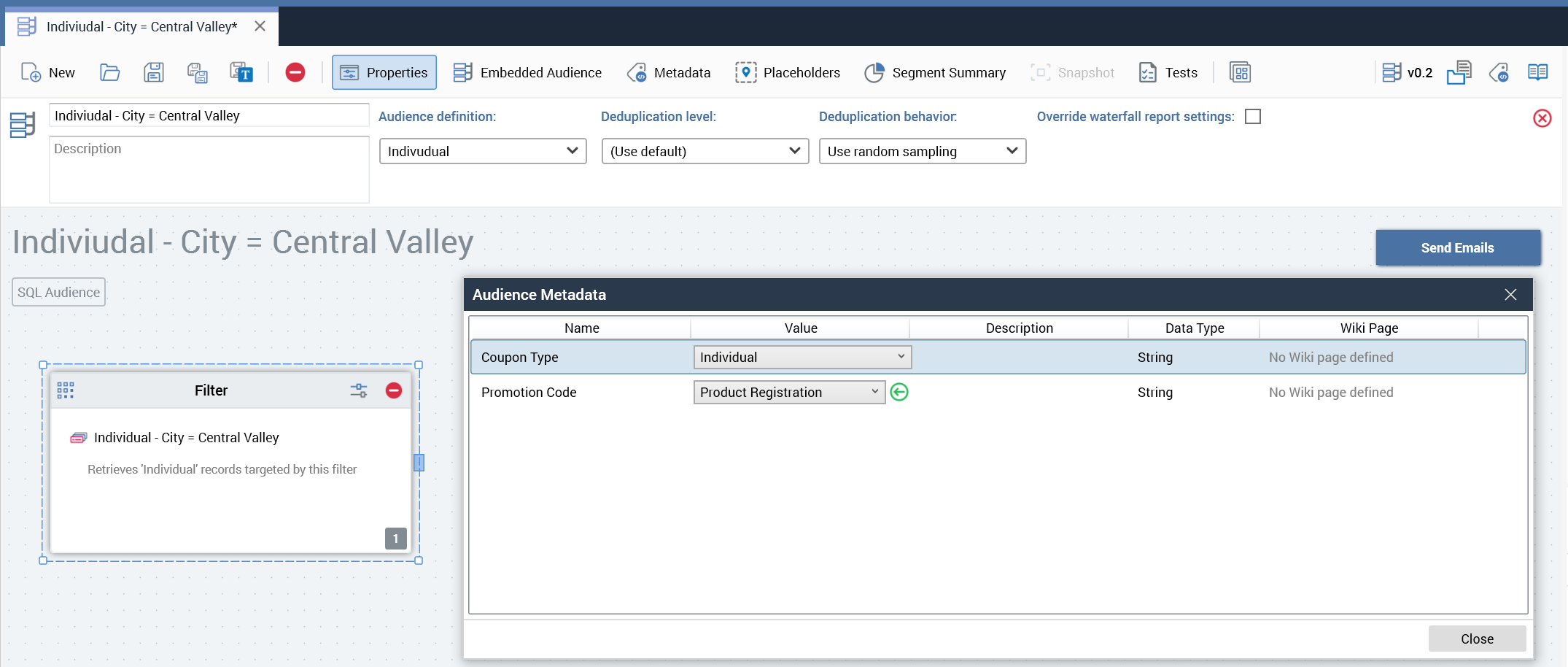Open the Segment Summary view
The height and width of the screenshot is (667, 1568).
click(935, 72)
